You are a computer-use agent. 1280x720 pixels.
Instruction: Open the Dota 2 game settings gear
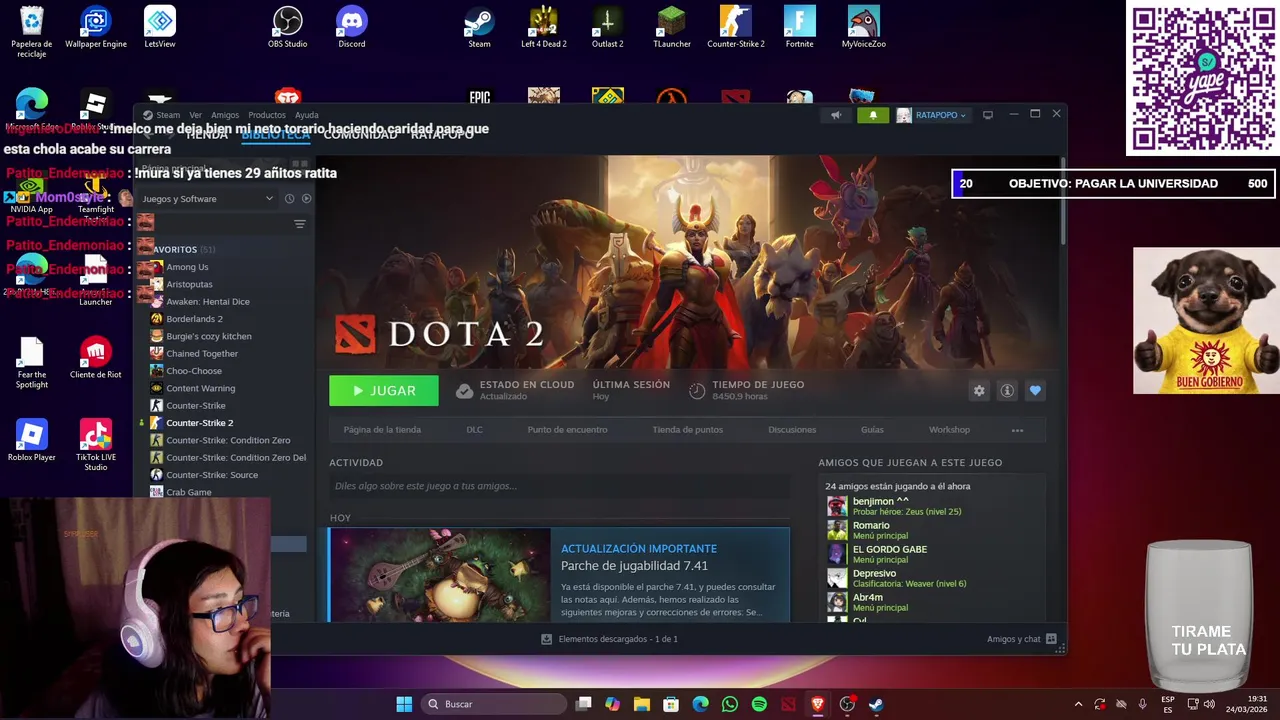979,391
